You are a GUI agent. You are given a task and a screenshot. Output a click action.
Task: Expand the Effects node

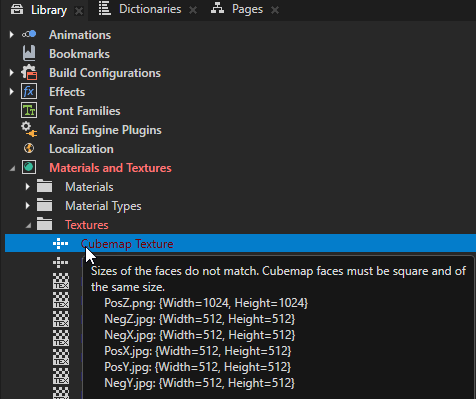pos(12,92)
